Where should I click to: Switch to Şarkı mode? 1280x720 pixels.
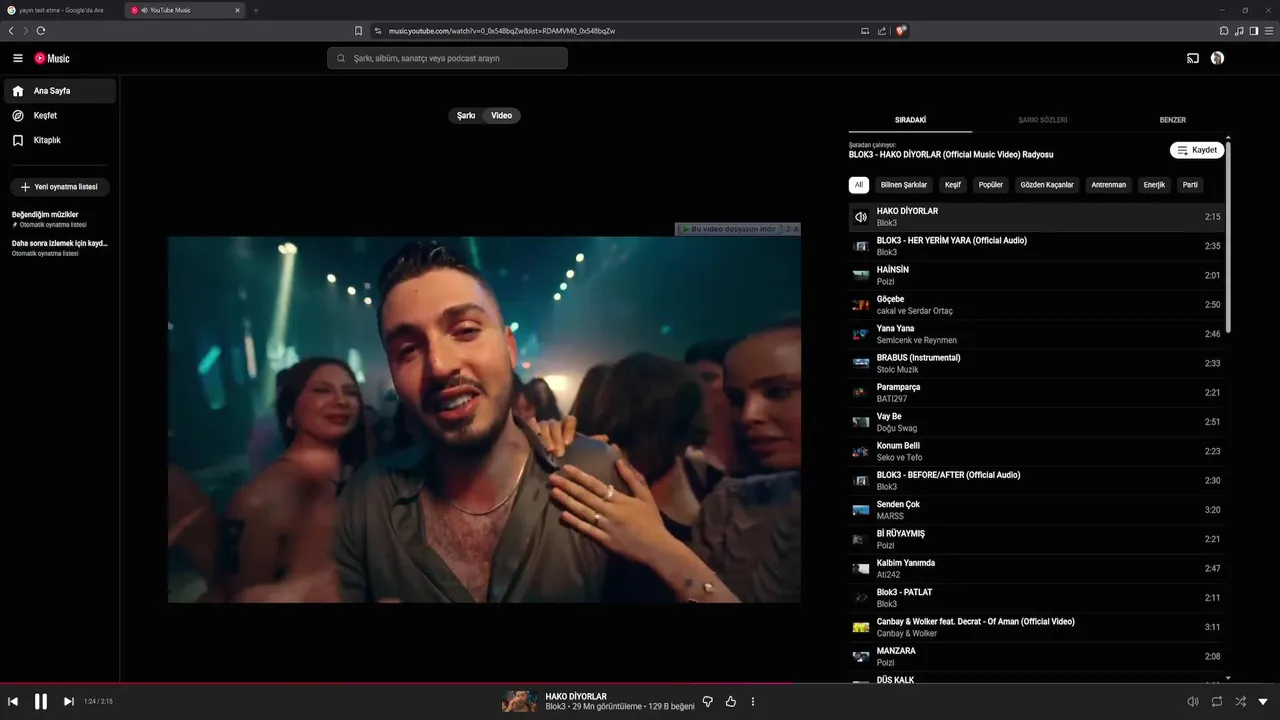pos(466,116)
